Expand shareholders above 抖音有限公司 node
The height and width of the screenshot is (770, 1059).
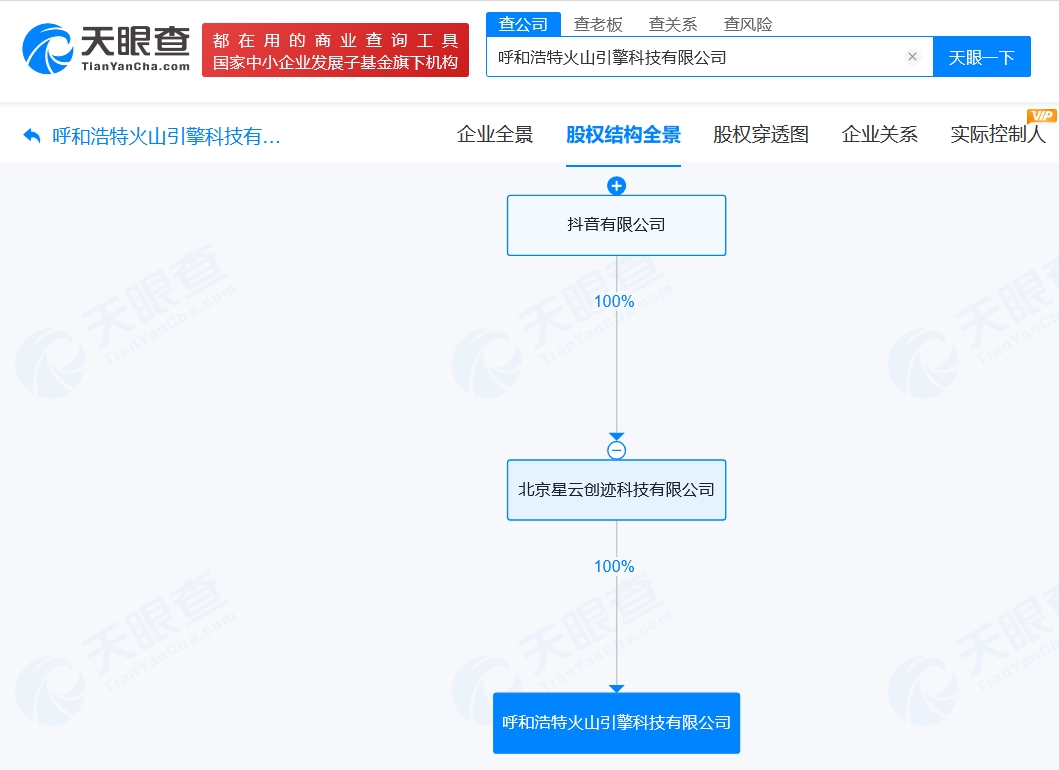coord(617,185)
